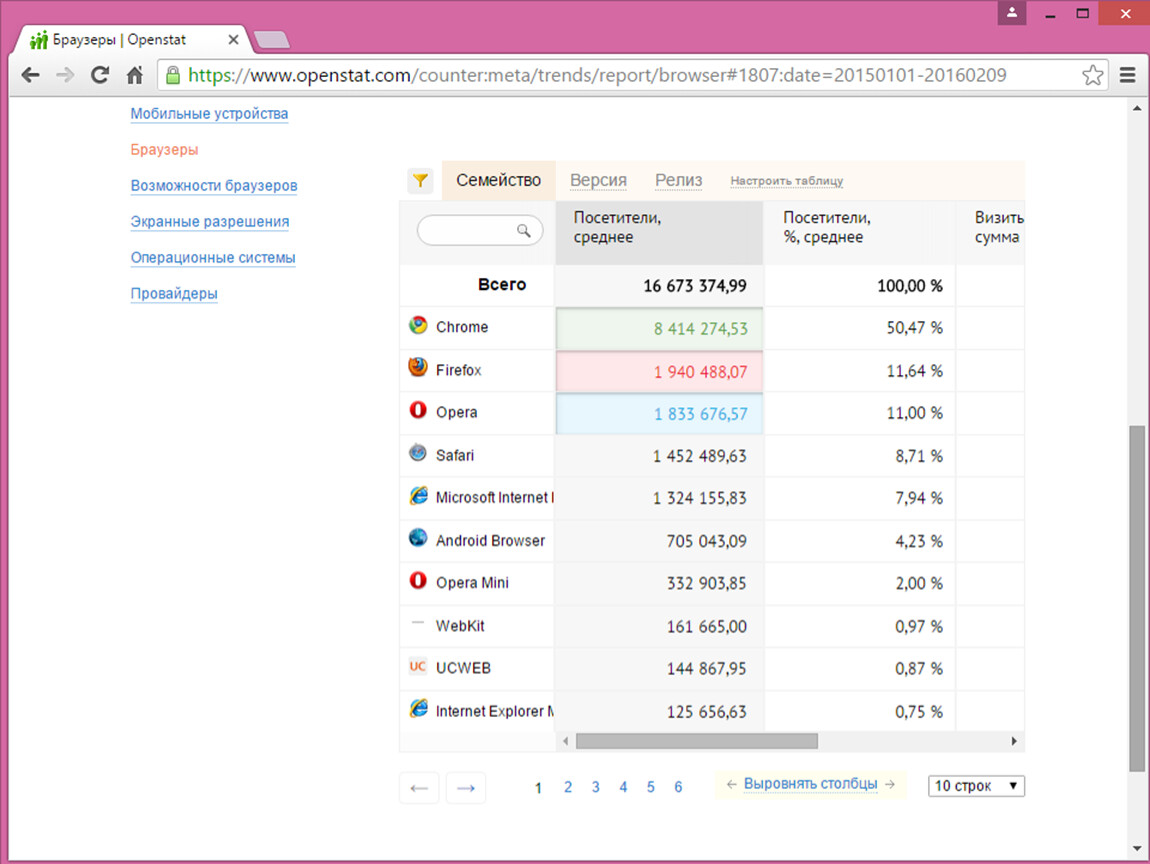The height and width of the screenshot is (864, 1150).
Task: Click the green Chrome value 8 414 274,53
Action: [700, 329]
